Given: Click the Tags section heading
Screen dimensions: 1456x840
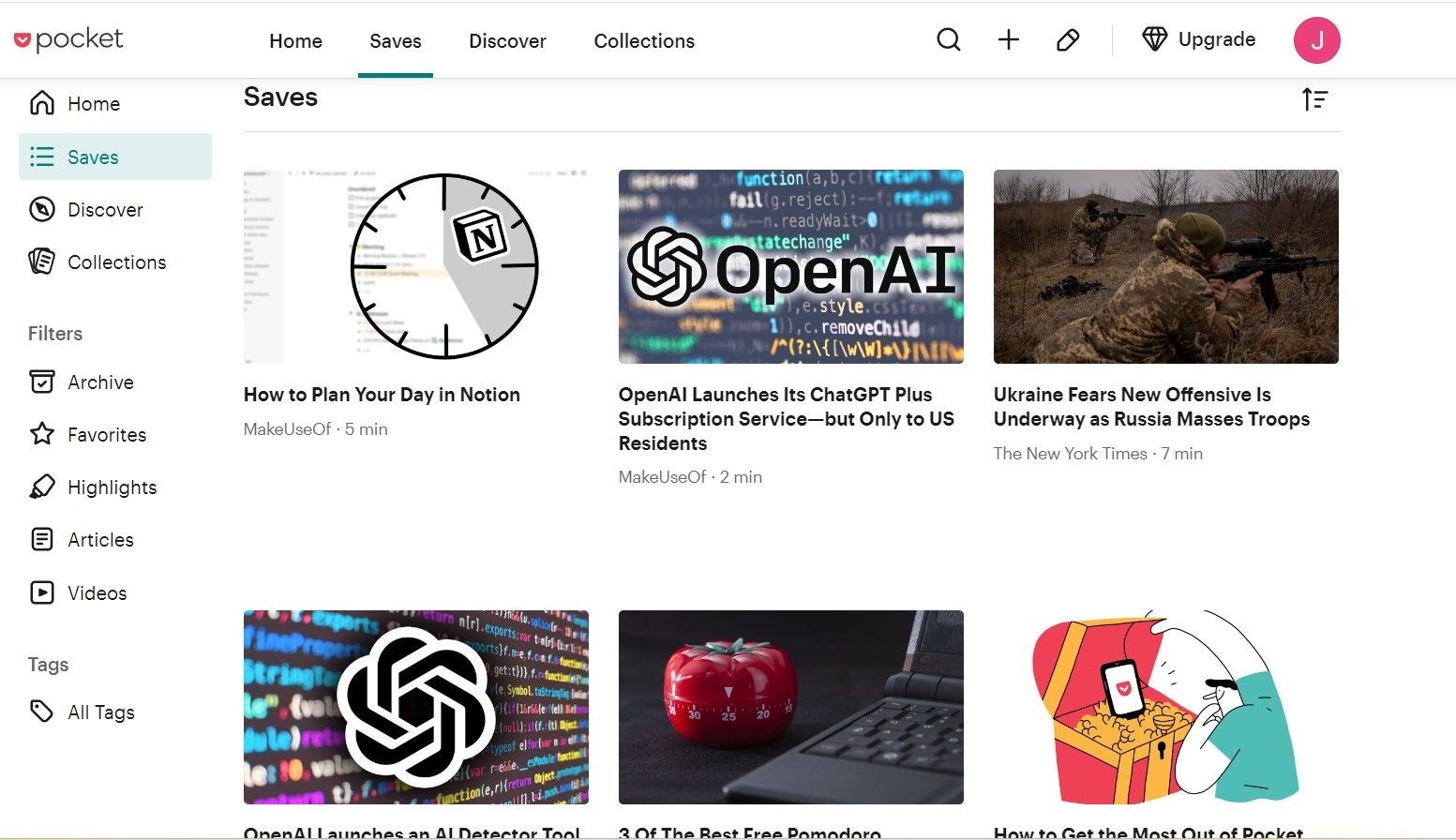Looking at the screenshot, I should tap(48, 664).
